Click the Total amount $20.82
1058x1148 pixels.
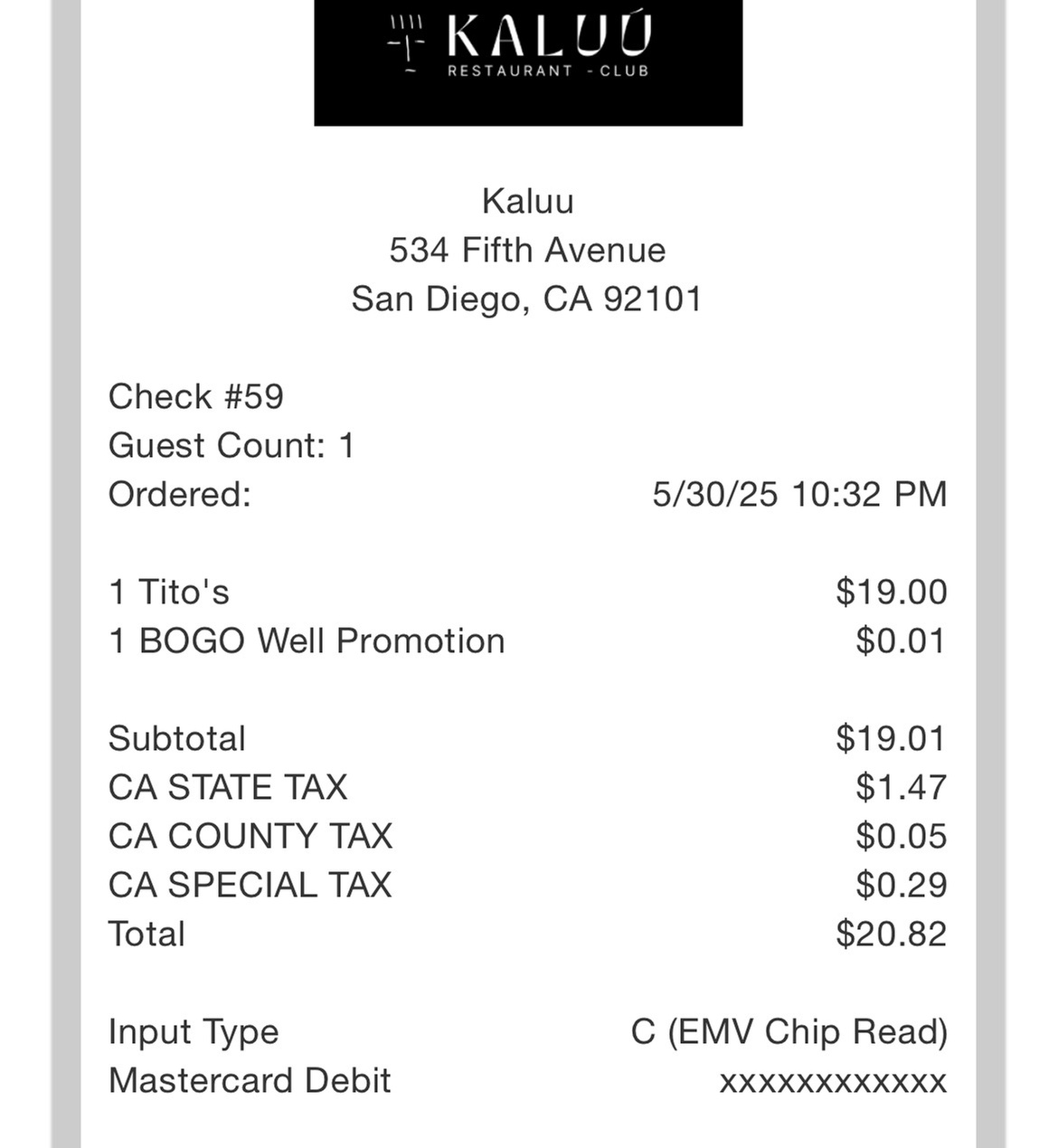[x=892, y=934]
